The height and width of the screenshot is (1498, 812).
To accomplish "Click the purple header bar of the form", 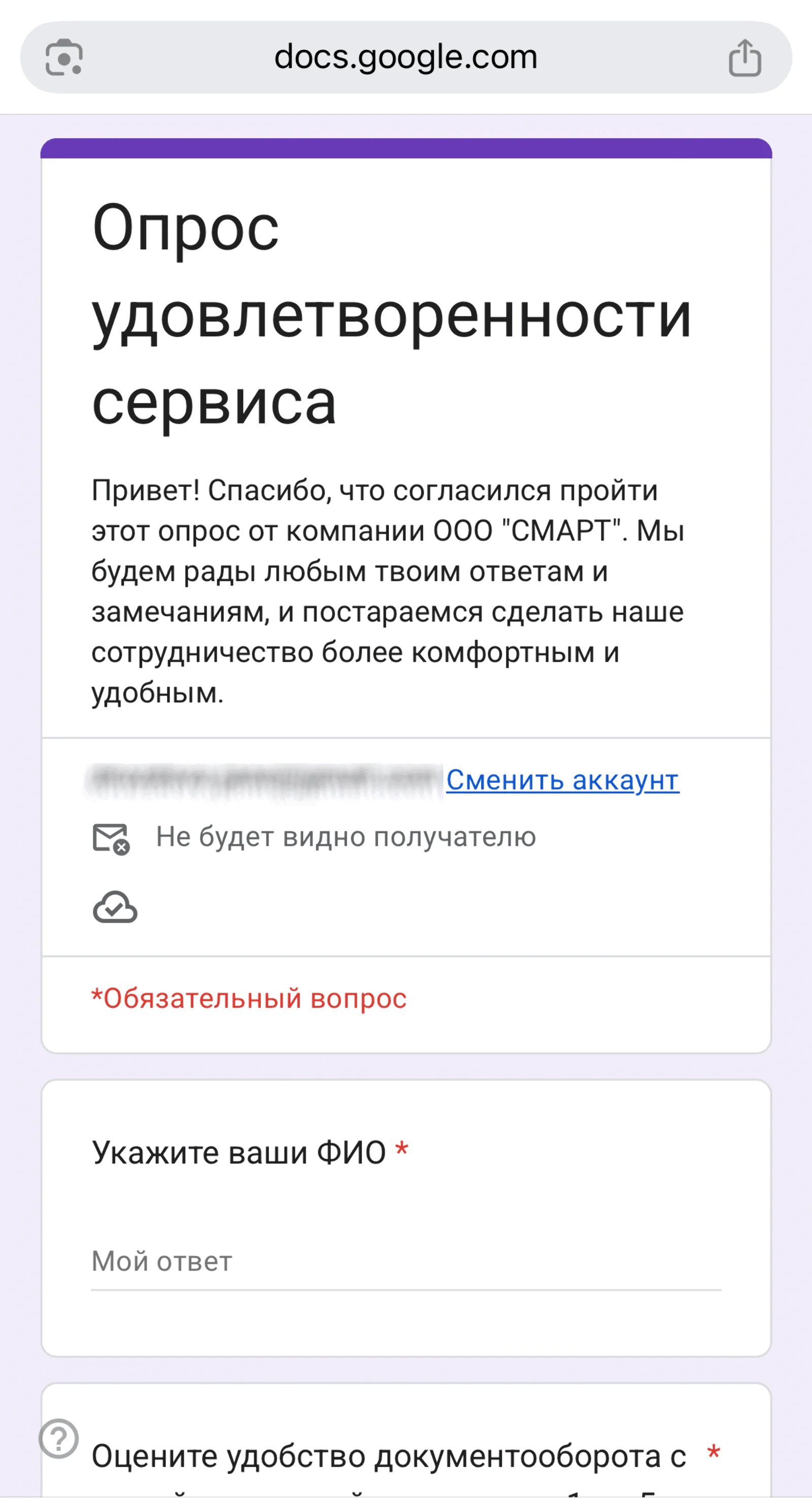I will (x=405, y=148).
